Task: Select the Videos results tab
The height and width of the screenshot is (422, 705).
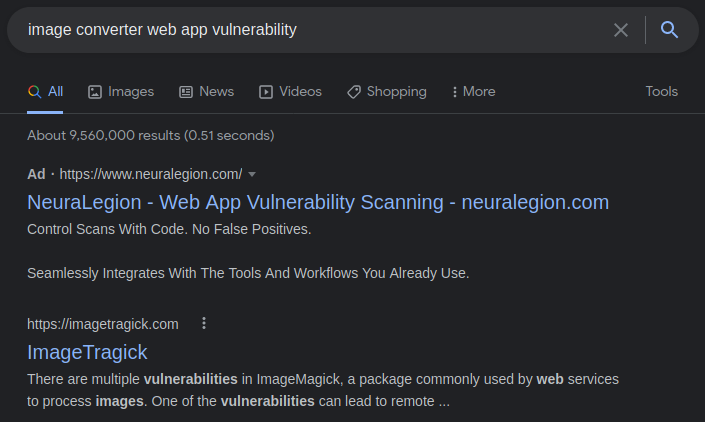Action: point(290,92)
